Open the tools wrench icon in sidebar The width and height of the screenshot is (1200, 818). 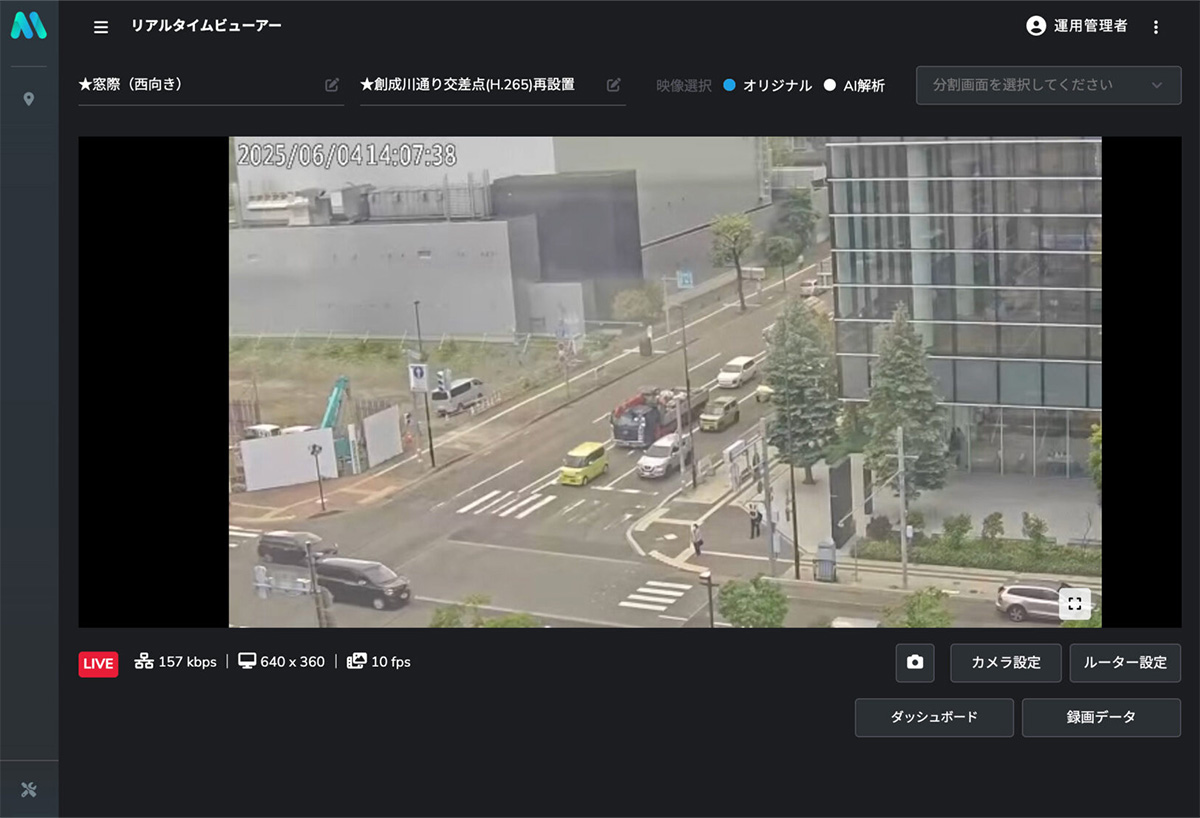pos(29,790)
